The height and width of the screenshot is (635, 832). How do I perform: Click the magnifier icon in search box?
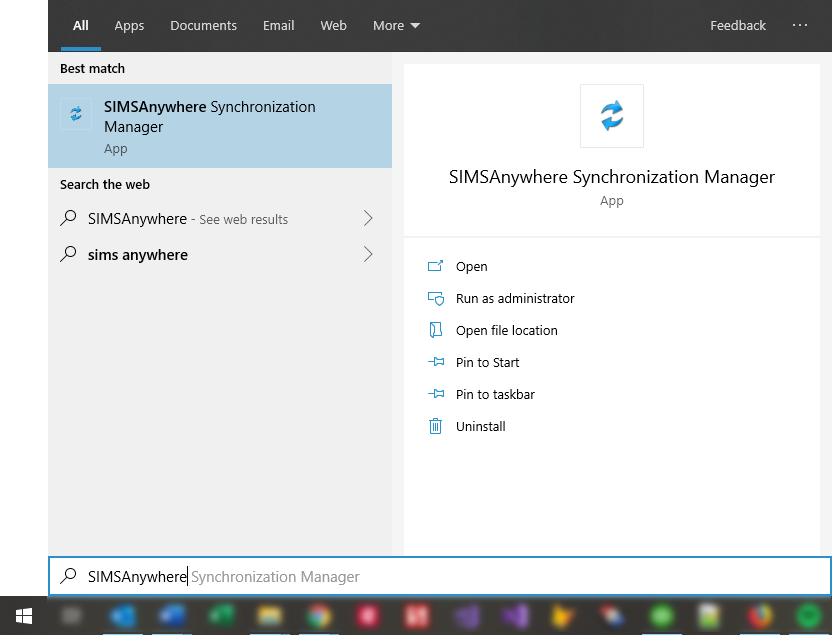pos(68,576)
